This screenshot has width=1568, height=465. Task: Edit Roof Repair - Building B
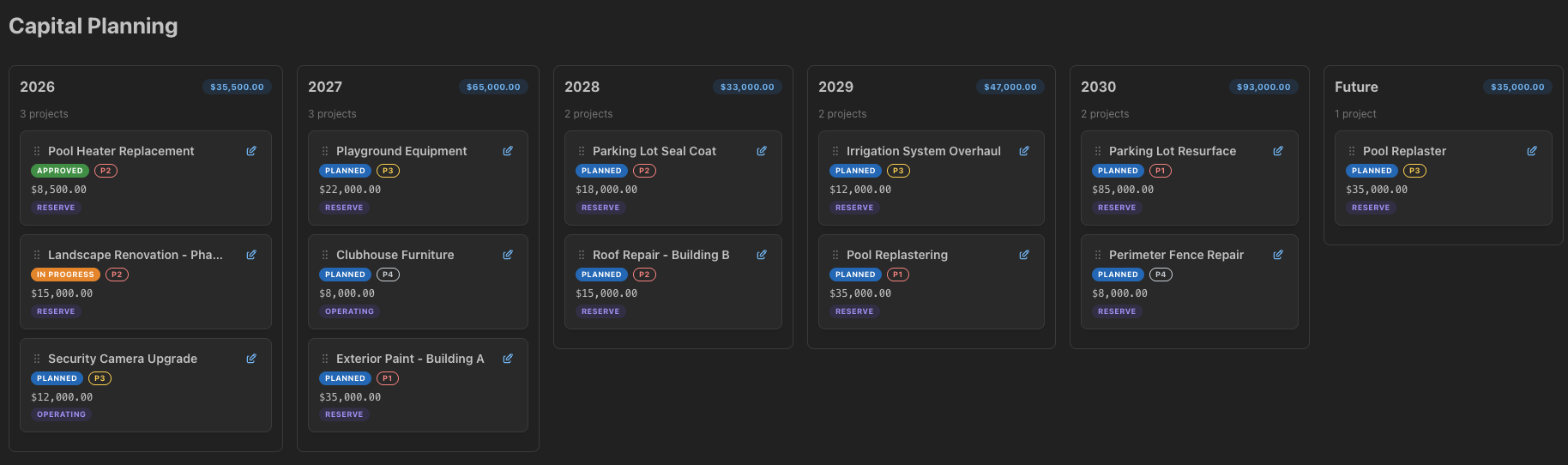(x=762, y=255)
